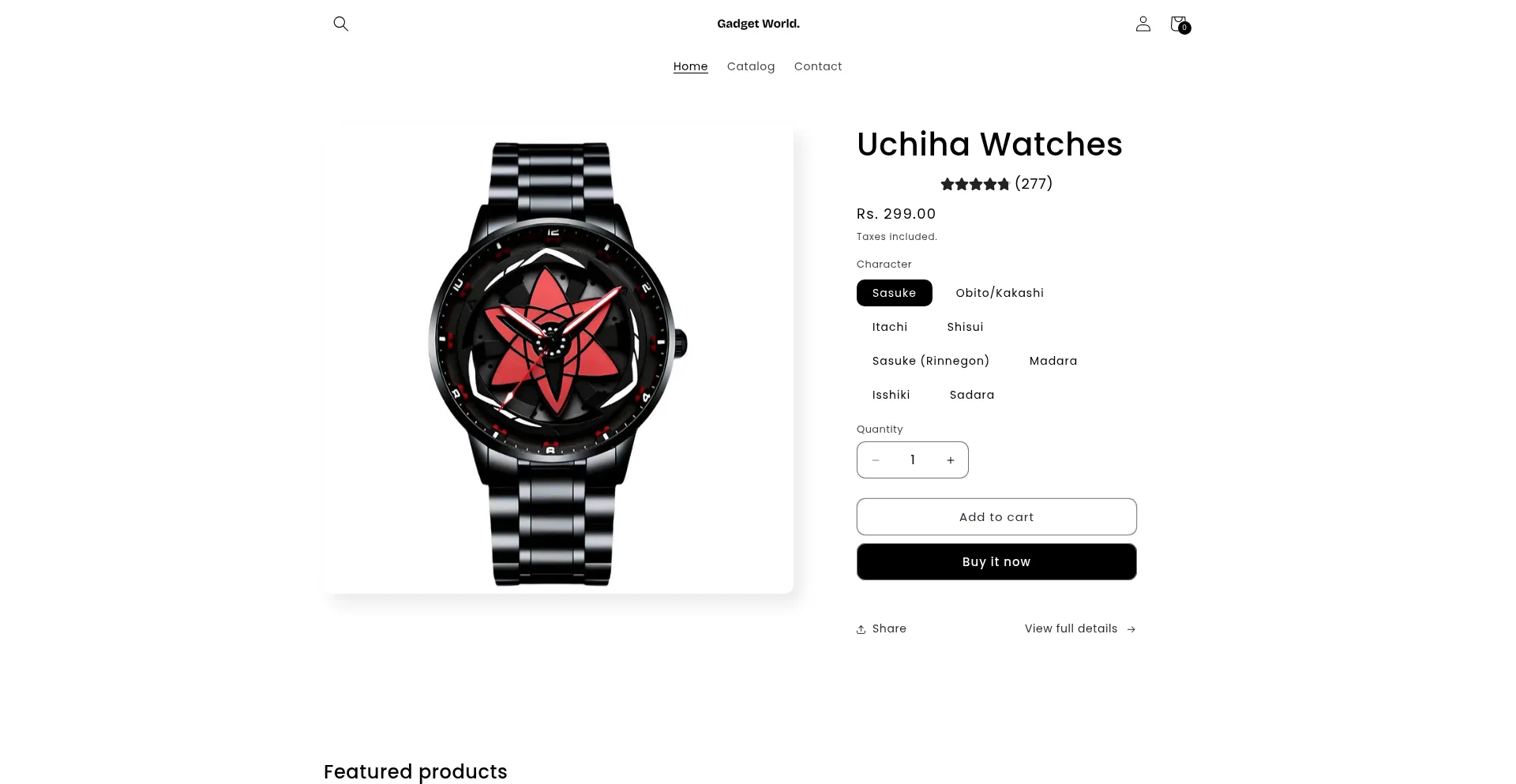
Task: Open the search magnifier icon
Action: 340,24
